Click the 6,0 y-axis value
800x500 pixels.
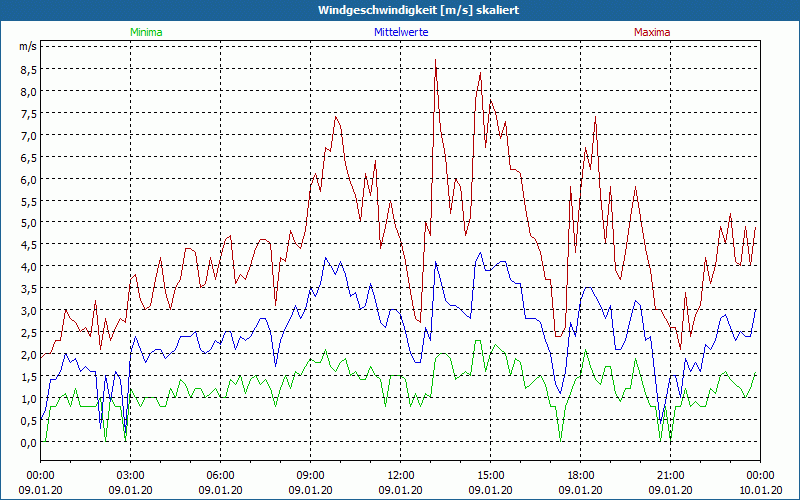(28, 180)
